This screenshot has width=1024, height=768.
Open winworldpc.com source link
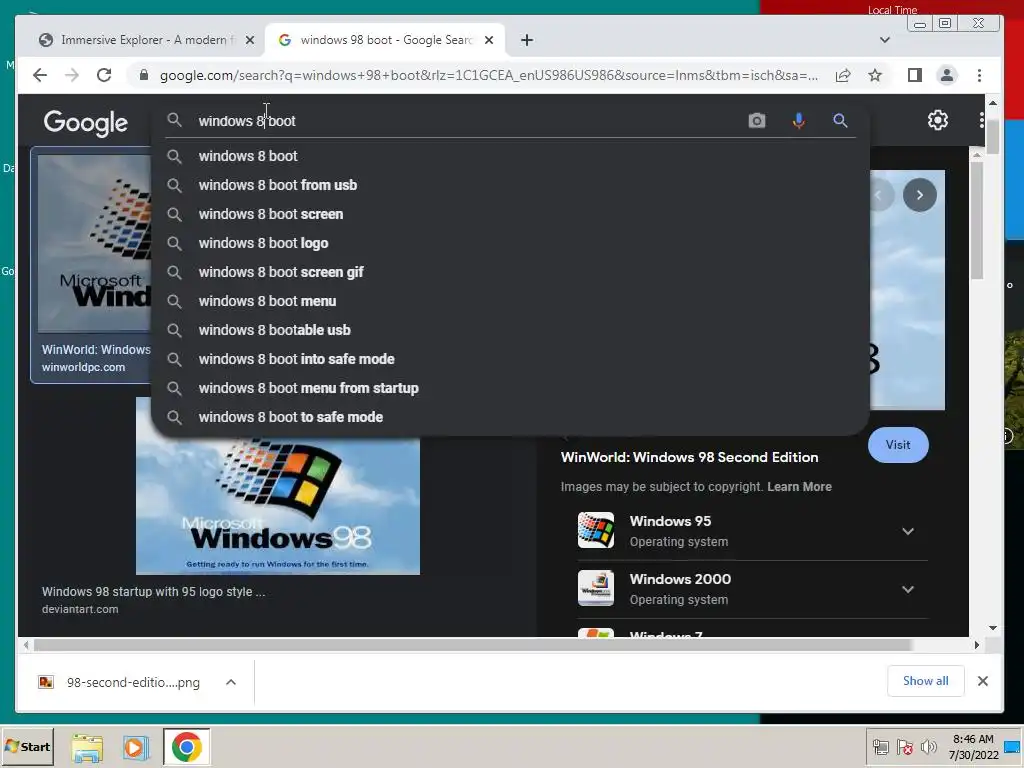84,367
